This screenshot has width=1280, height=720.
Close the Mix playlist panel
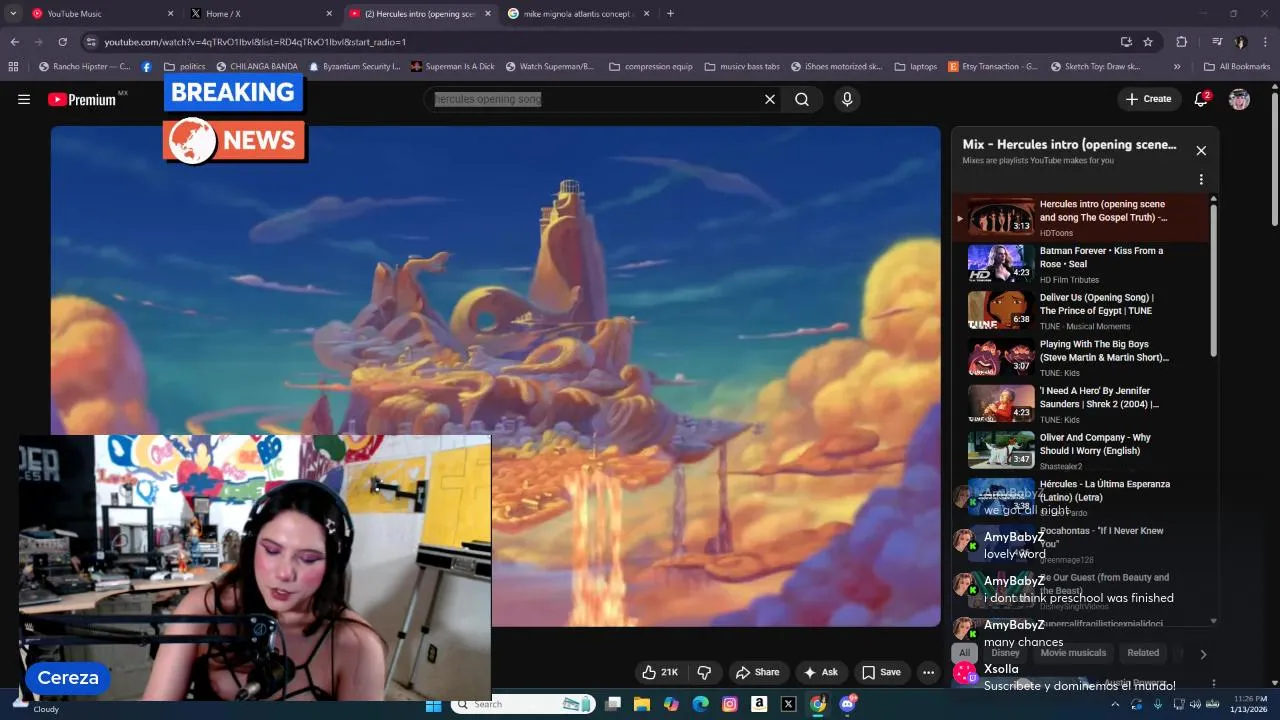1201,150
